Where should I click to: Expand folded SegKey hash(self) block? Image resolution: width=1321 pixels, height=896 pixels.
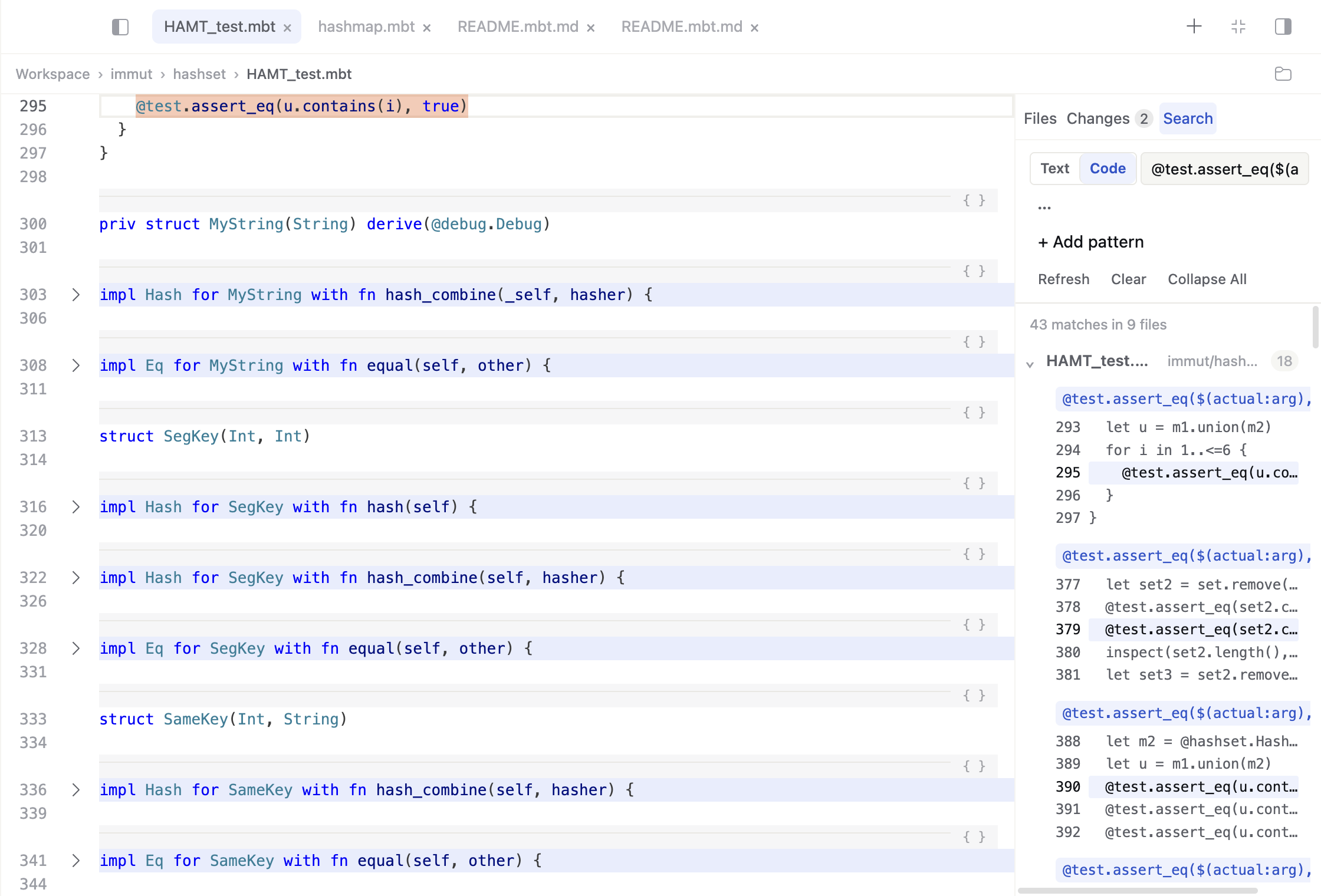click(x=75, y=507)
